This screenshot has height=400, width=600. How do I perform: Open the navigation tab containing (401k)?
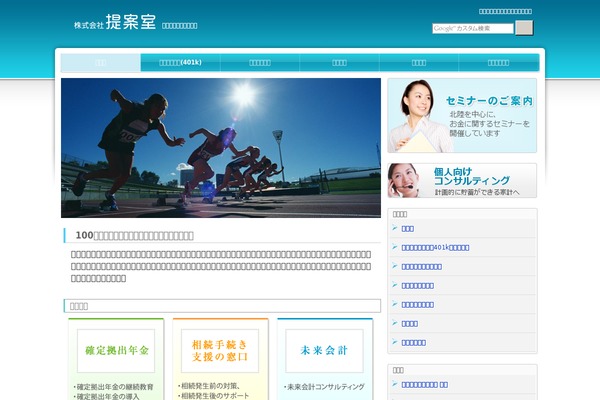pos(180,62)
